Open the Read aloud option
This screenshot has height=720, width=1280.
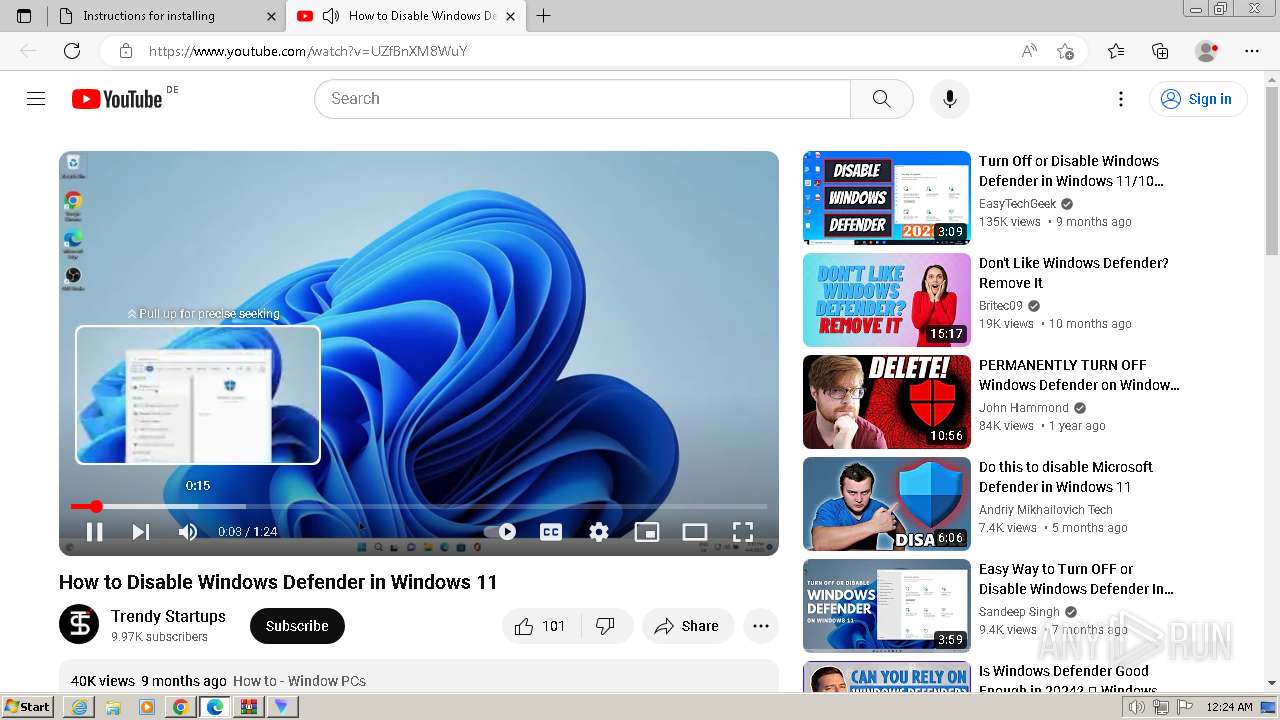(x=1029, y=51)
